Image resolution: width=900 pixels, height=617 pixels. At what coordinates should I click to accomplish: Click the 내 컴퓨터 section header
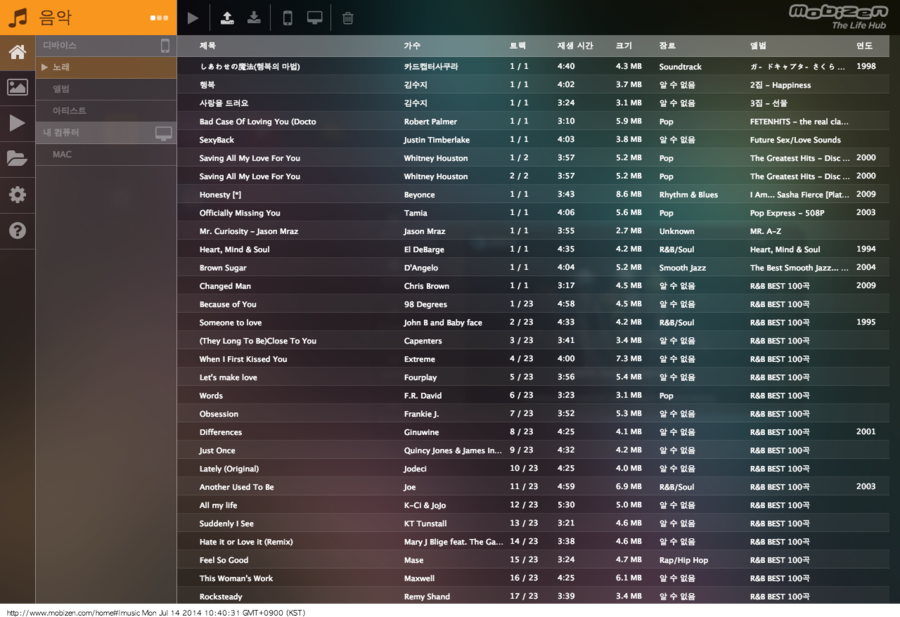pos(106,133)
